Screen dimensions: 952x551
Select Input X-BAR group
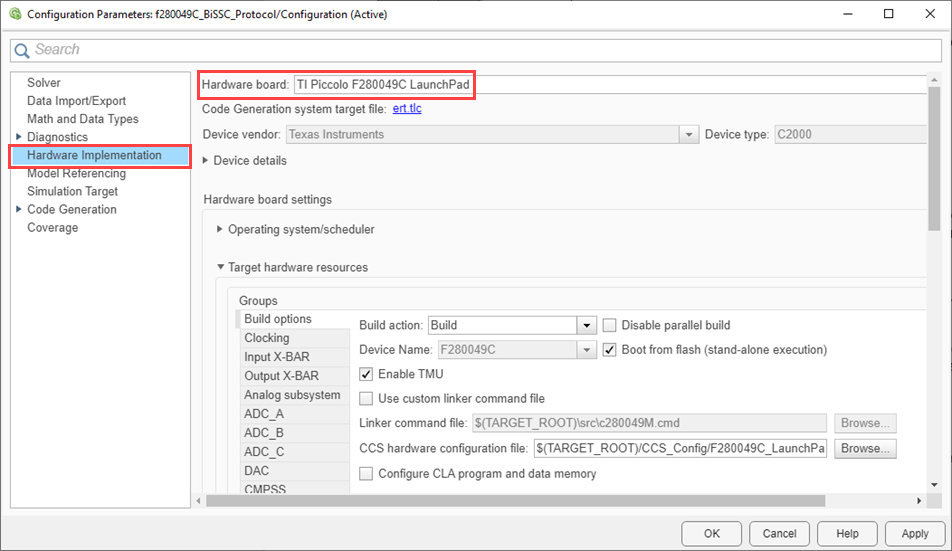point(294,357)
